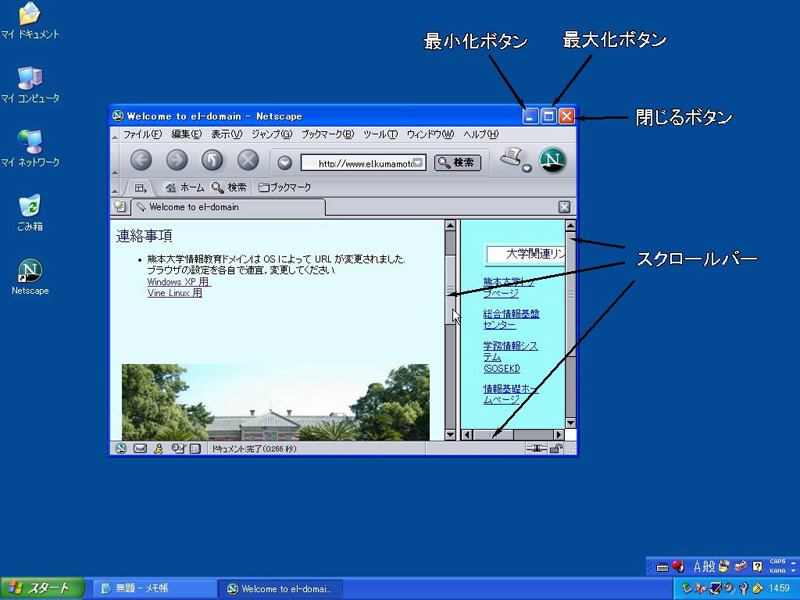Screen dimensions: 800x600
Task: Collapse the menu bar using its grippy
Action: tap(114, 135)
